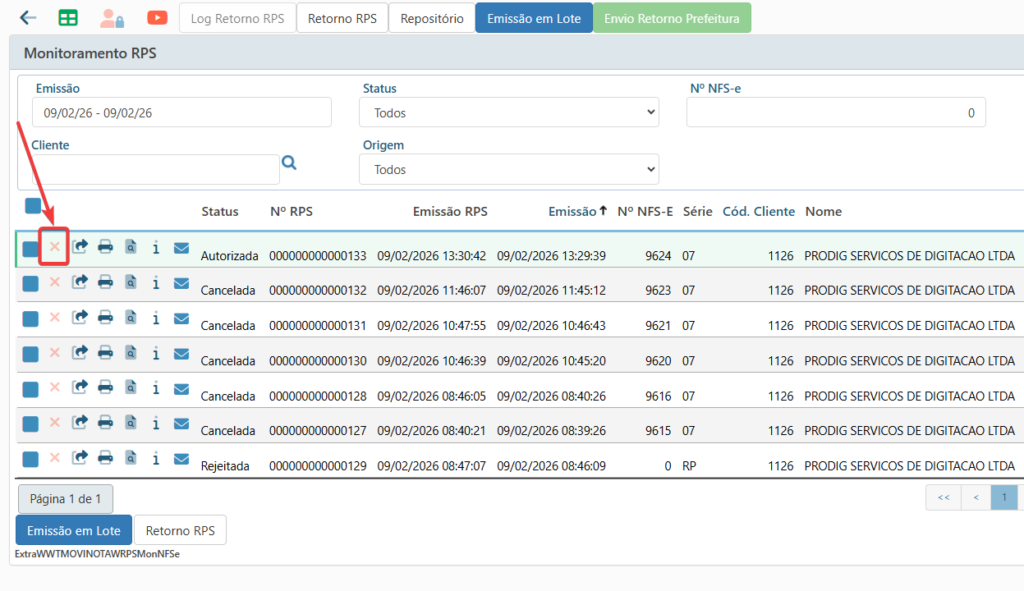
Task: Click the user lock icon
Action: tap(112, 17)
